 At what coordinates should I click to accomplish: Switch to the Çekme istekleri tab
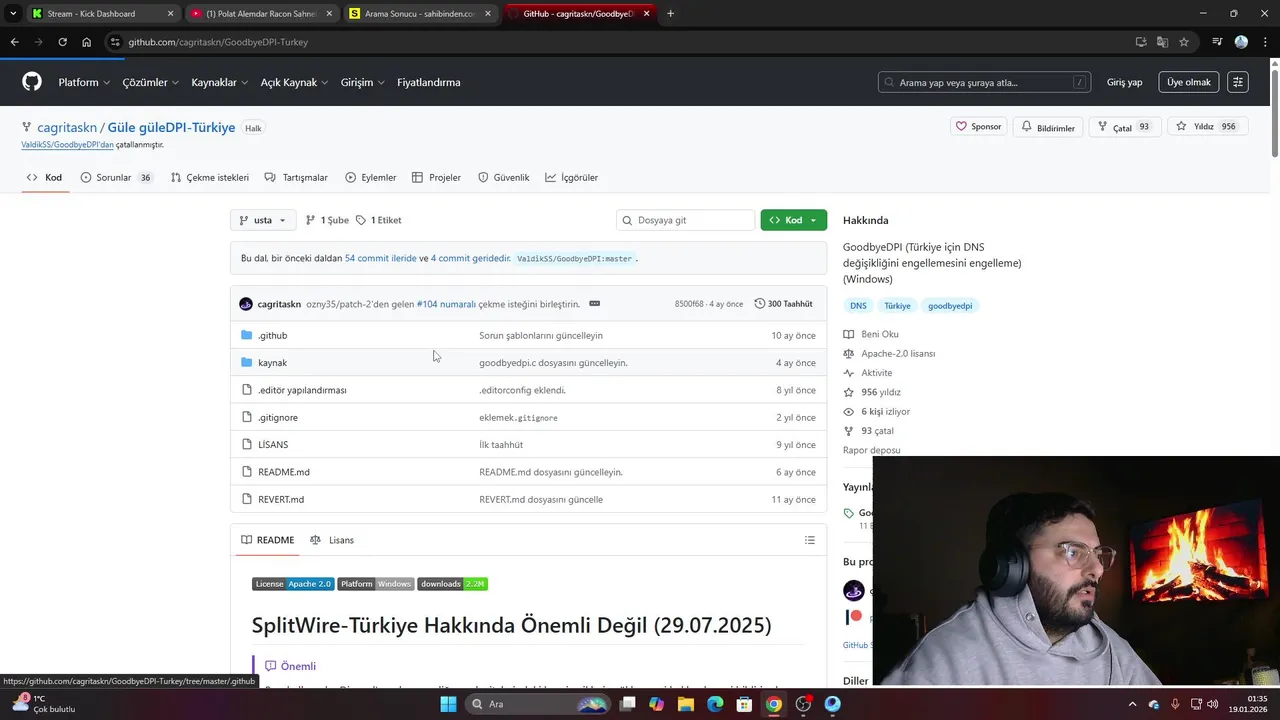[209, 177]
